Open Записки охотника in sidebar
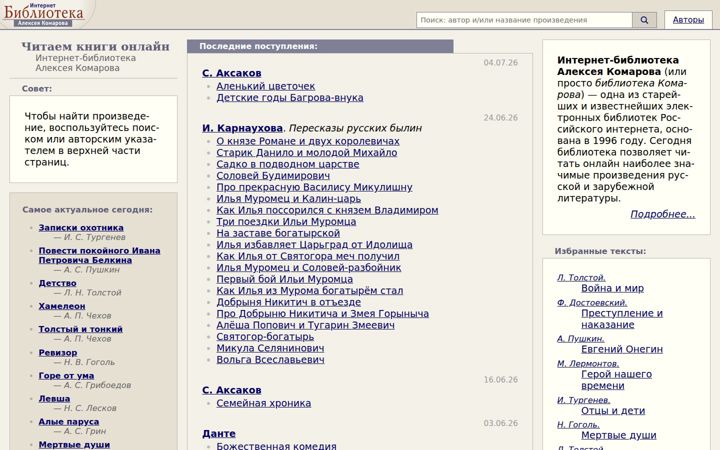Screen dimensions: 720x450 point(81,227)
